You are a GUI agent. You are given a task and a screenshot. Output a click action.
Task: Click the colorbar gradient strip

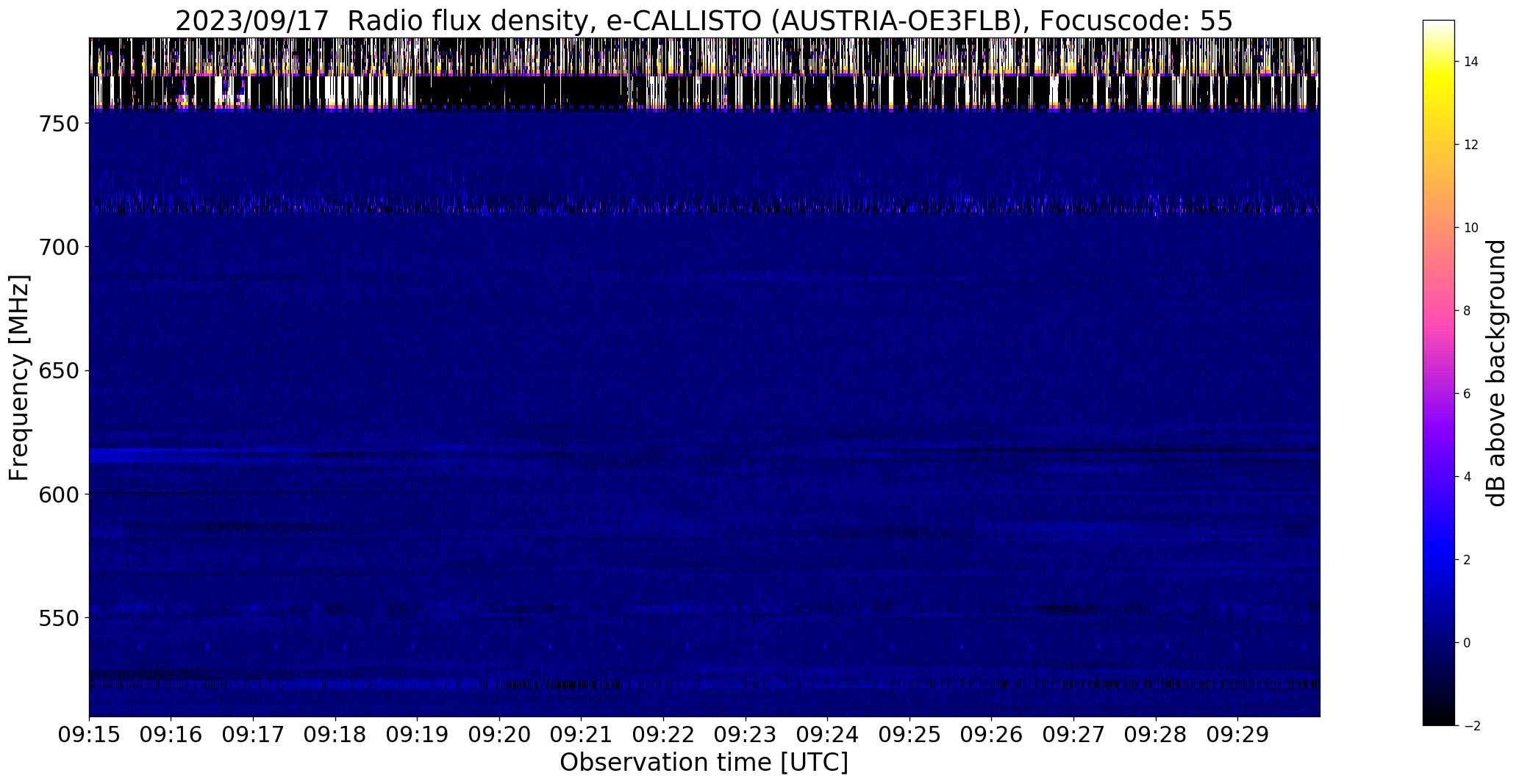pos(1438,373)
